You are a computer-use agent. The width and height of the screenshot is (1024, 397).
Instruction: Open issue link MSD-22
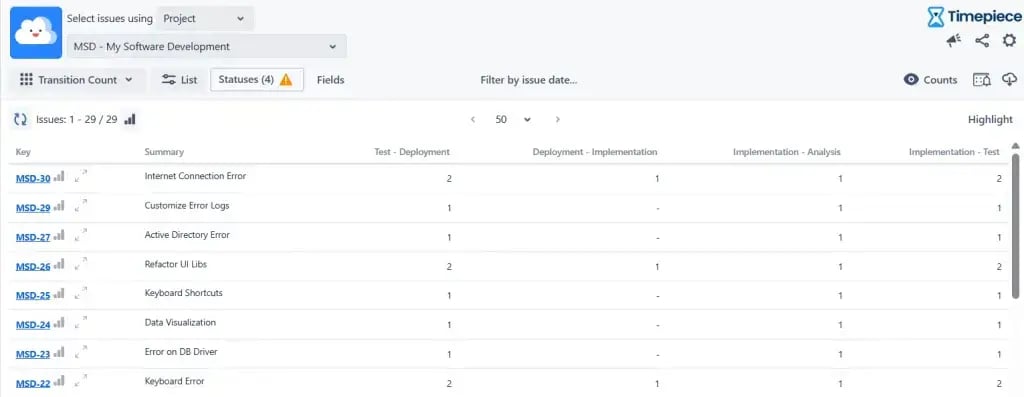(x=33, y=383)
